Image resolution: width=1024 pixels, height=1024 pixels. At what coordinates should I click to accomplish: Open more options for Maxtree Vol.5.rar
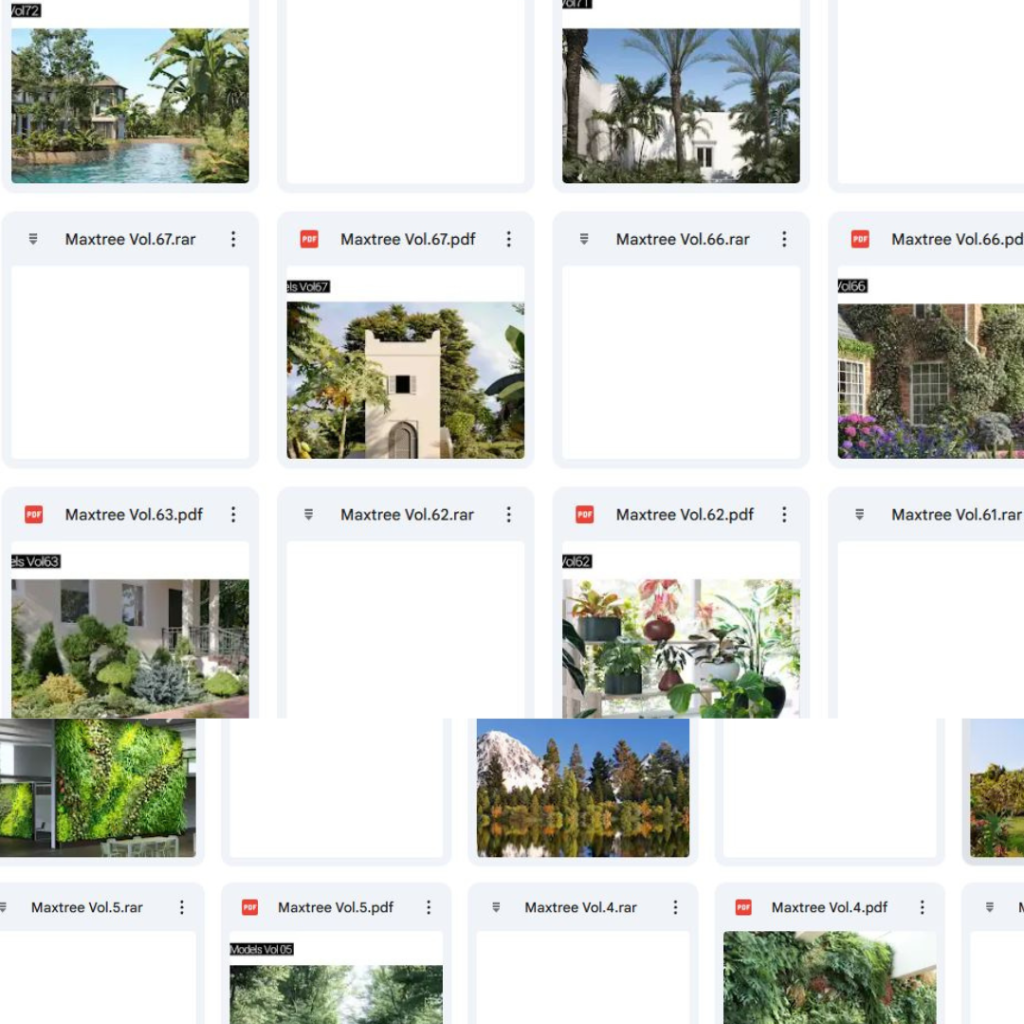point(182,907)
